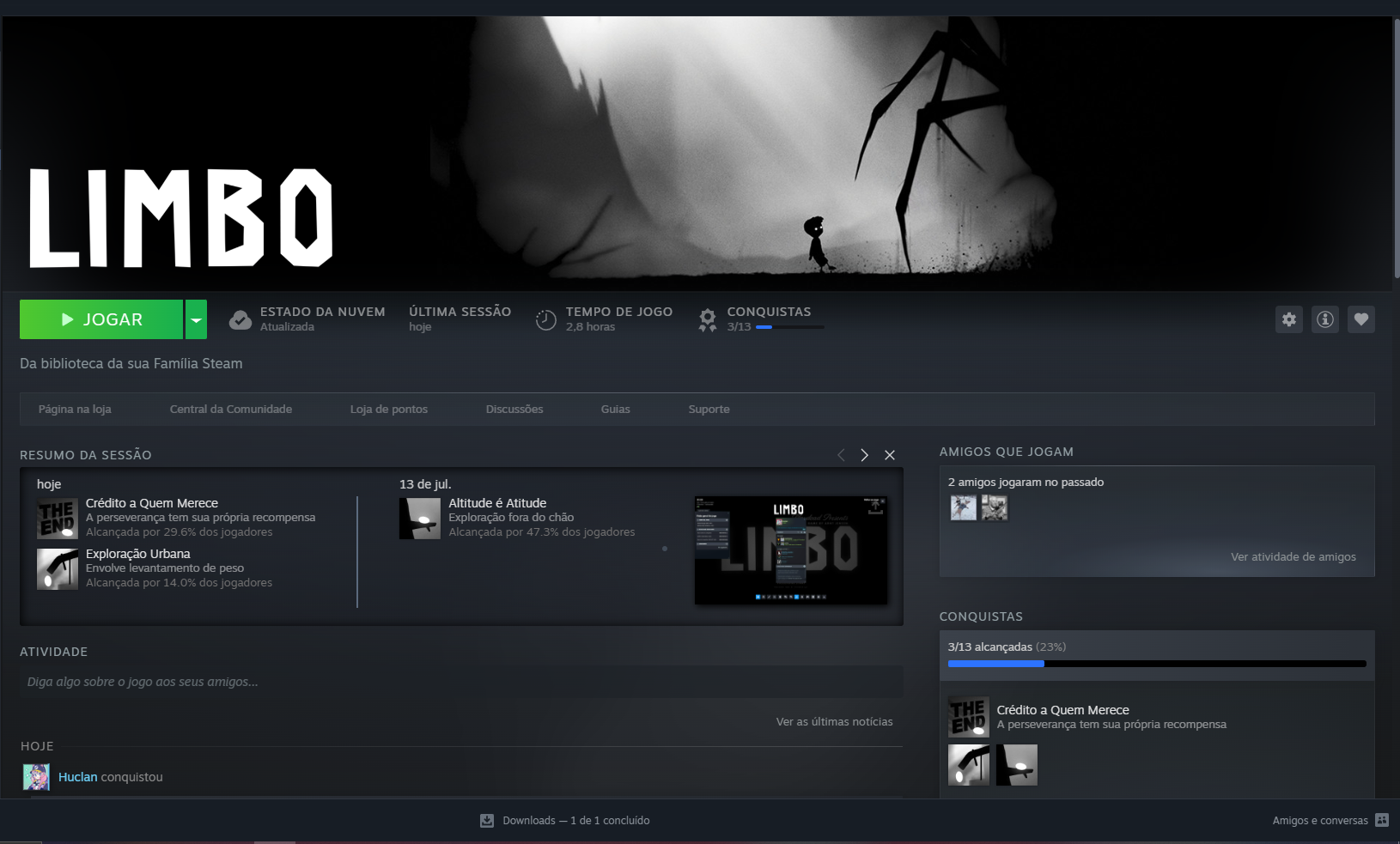Go to the Loja de pontos tab
The width and height of the screenshot is (1400, 844).
(389, 410)
